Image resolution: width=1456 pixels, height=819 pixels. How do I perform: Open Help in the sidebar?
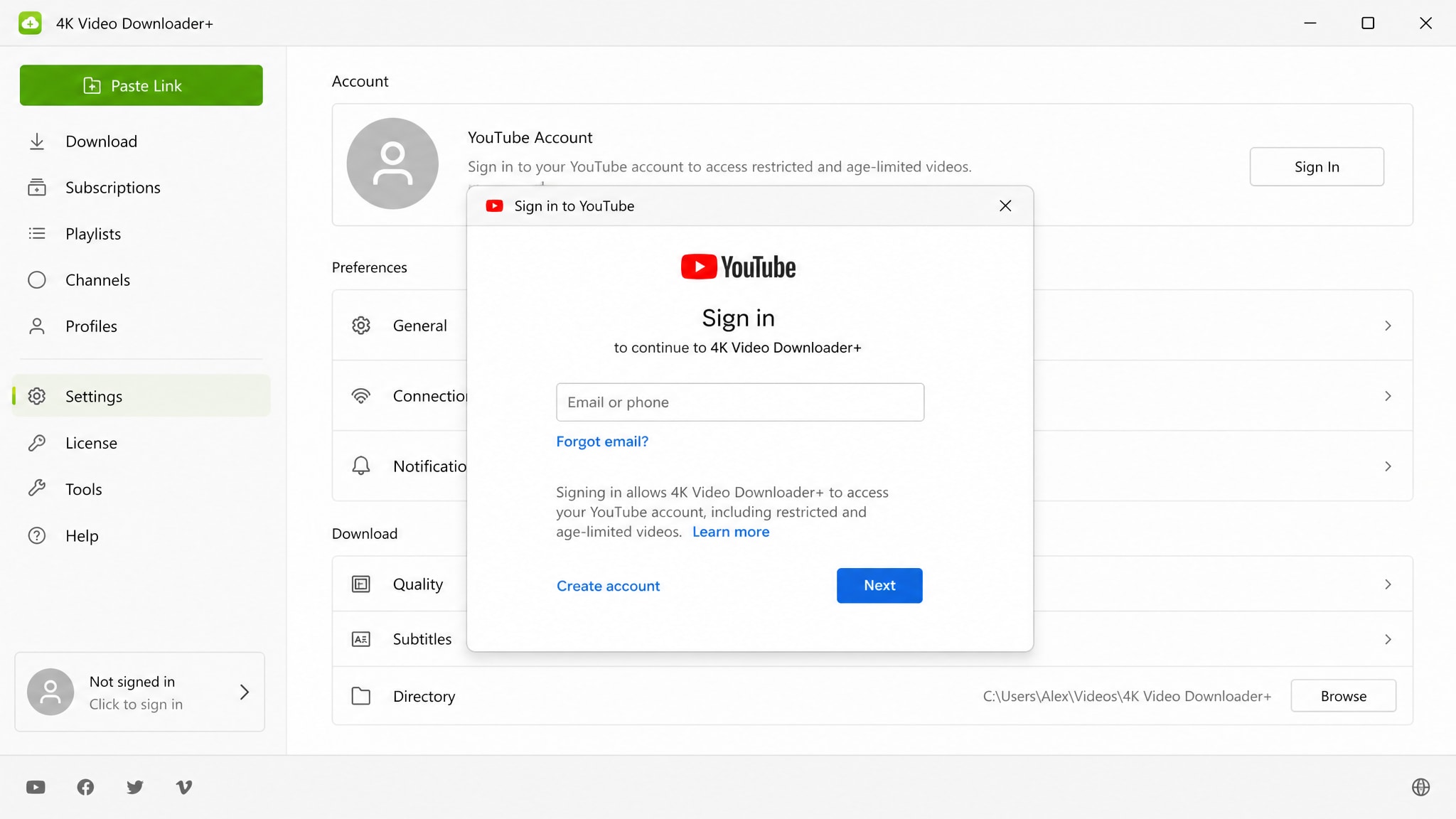pos(141,535)
